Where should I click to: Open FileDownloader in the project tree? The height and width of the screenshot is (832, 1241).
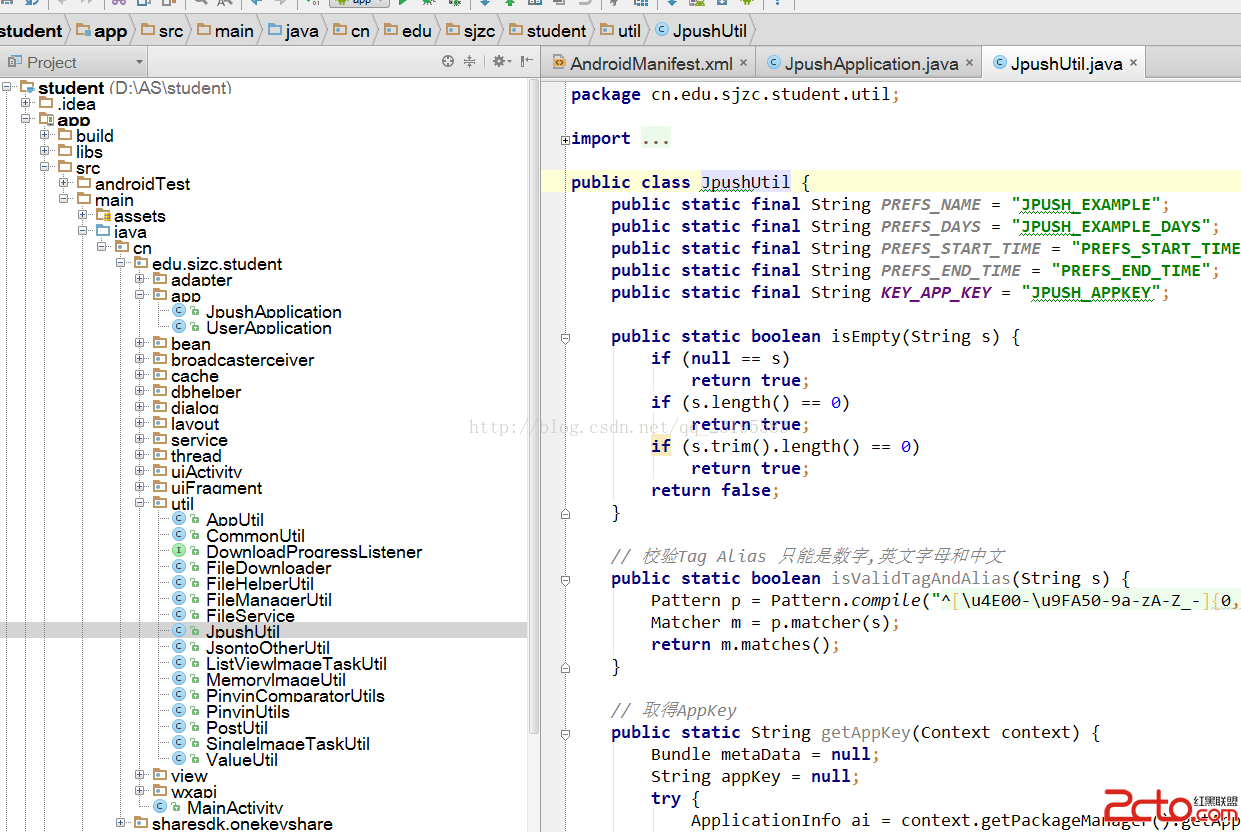(268, 567)
